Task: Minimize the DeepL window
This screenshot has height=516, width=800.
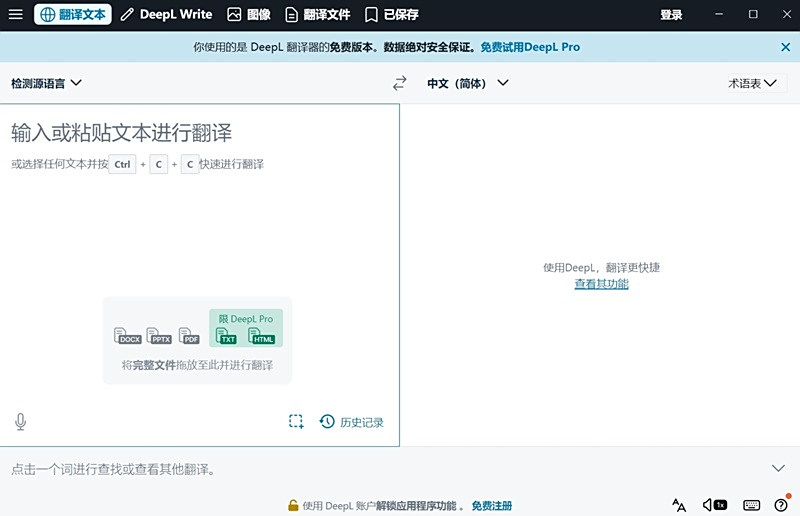Action: (719, 14)
